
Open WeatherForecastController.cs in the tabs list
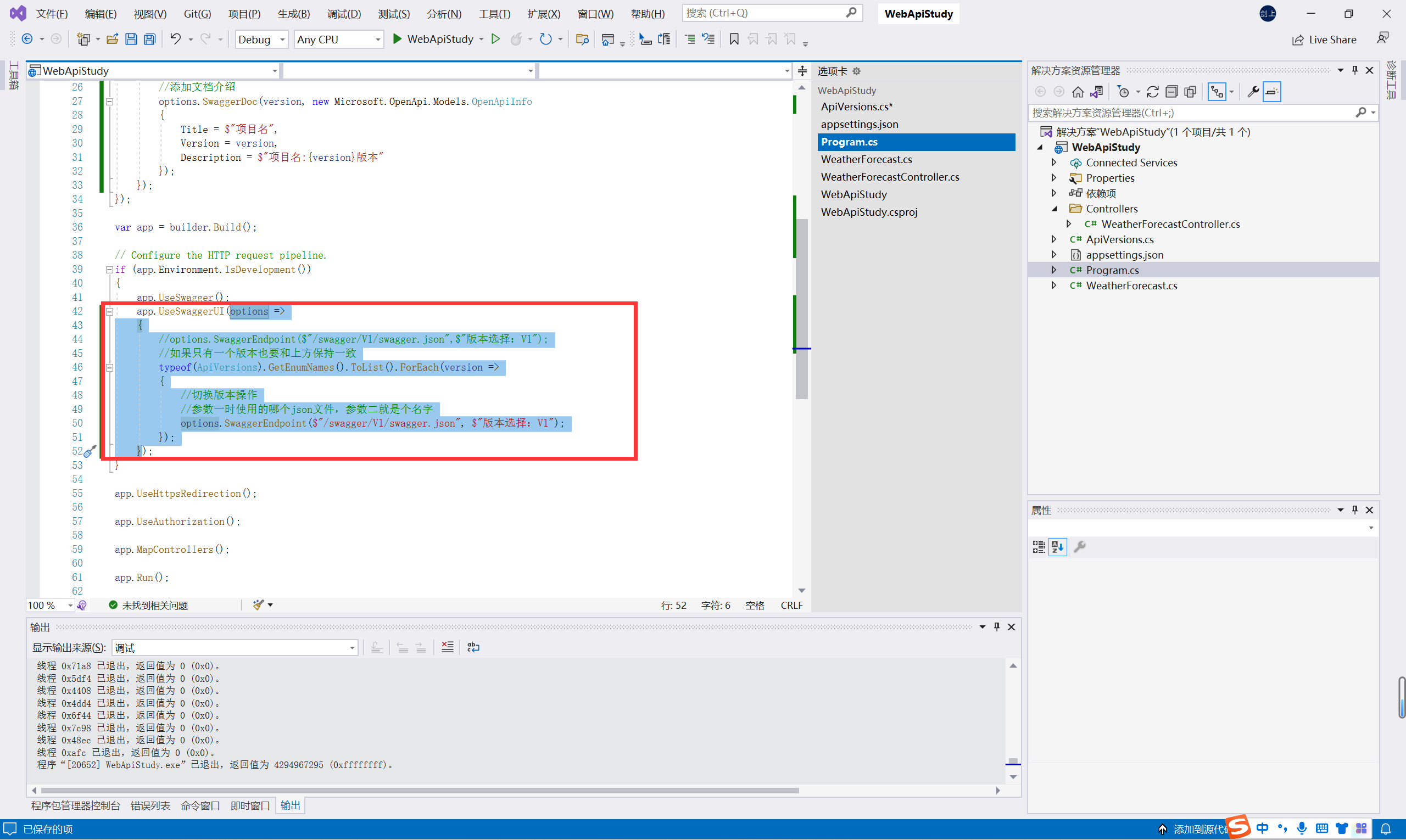(x=890, y=177)
